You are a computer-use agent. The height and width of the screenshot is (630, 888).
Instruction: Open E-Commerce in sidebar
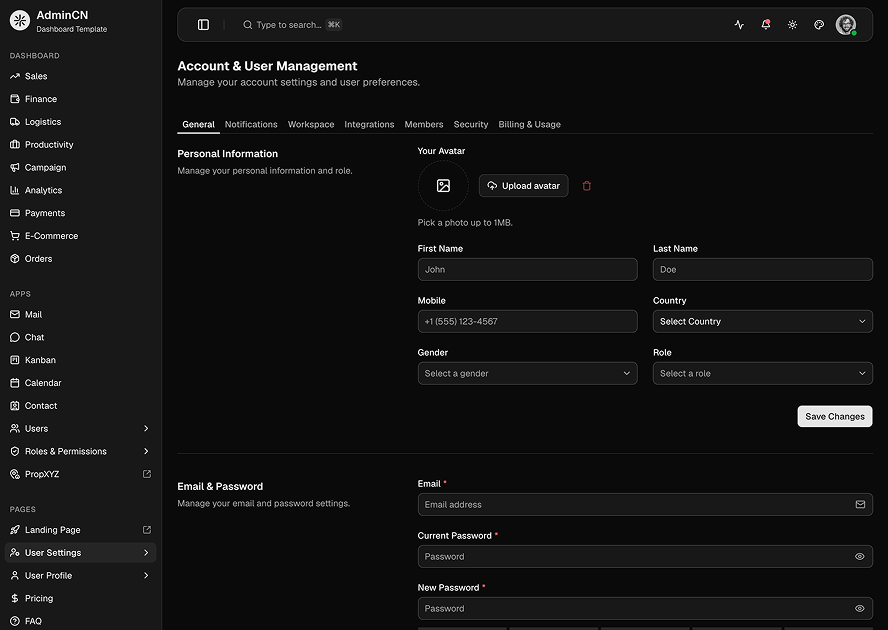pos(80,236)
